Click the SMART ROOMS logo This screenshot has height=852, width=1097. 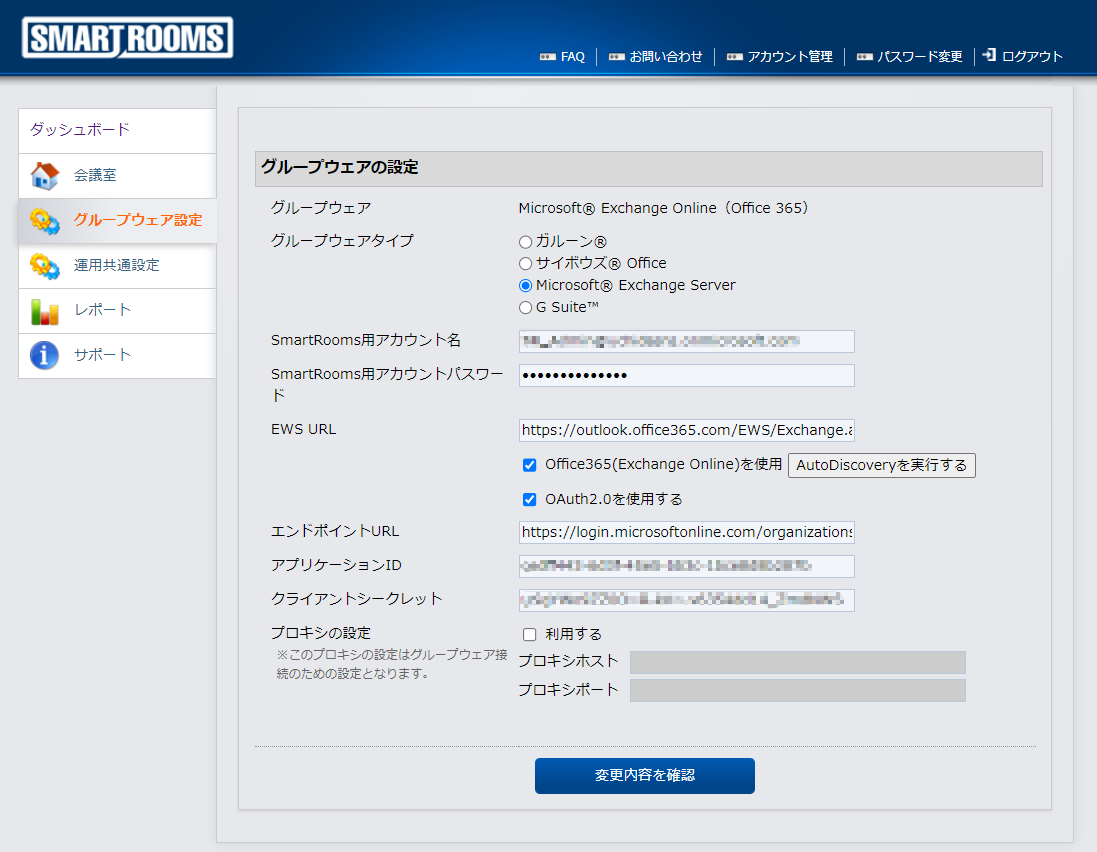click(127, 39)
